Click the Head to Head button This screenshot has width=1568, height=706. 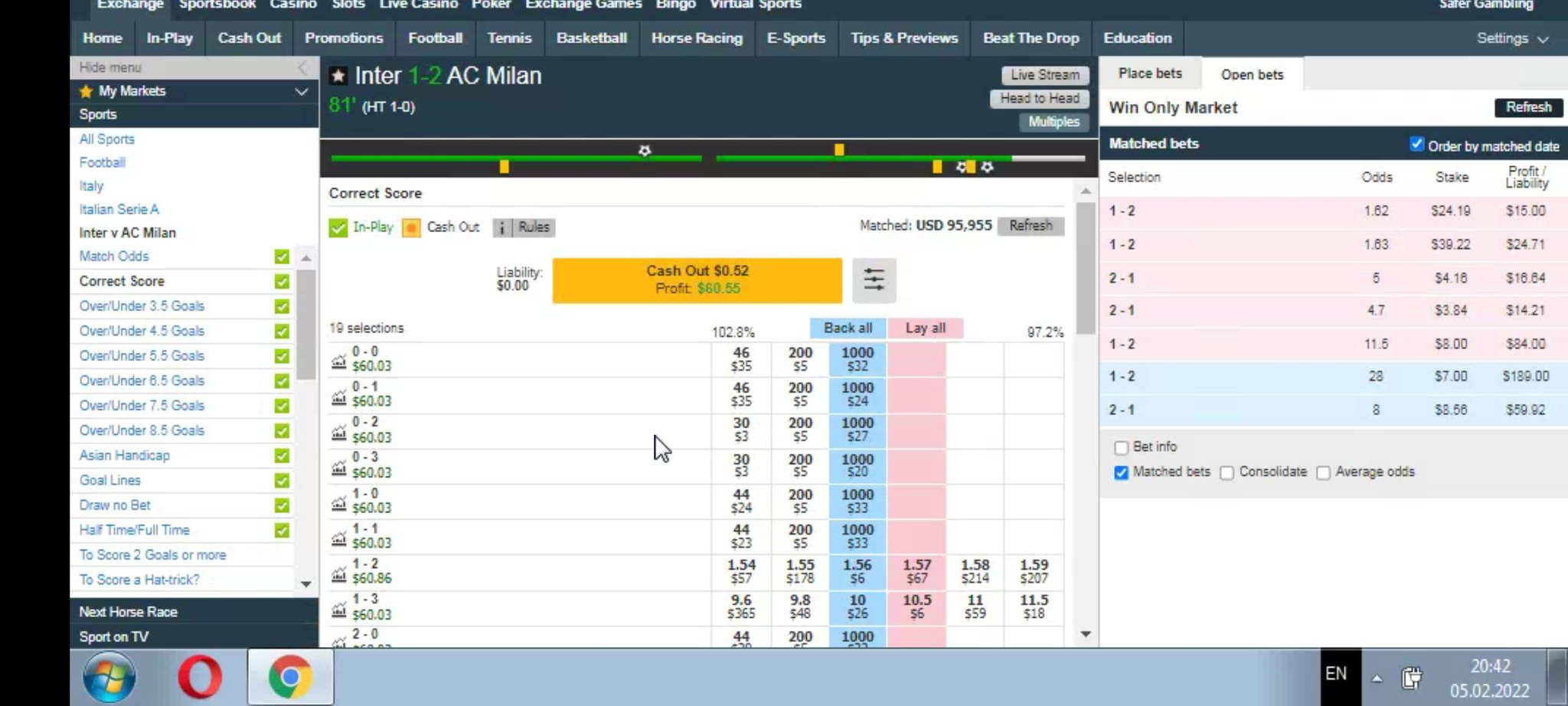coord(1040,98)
